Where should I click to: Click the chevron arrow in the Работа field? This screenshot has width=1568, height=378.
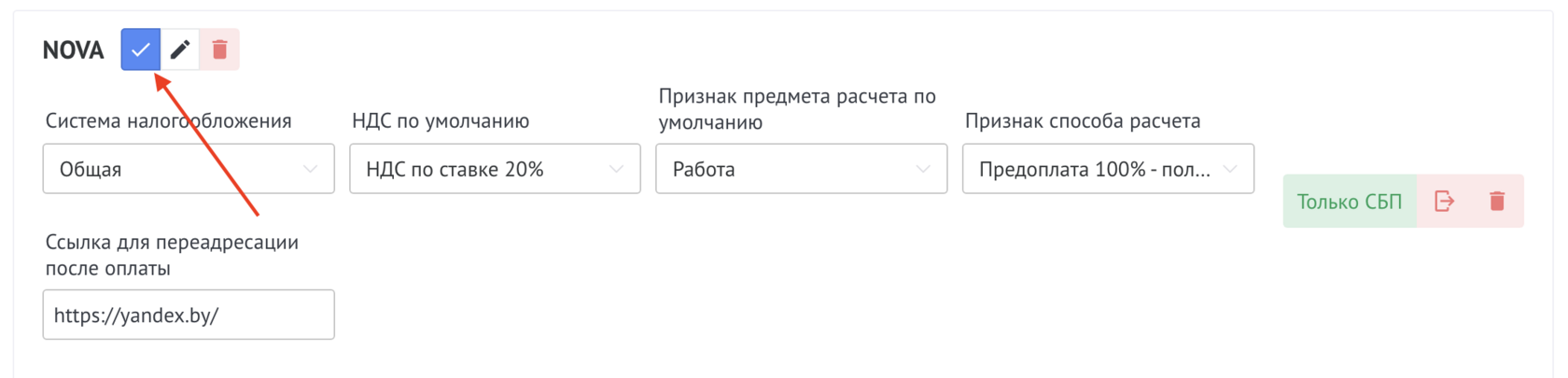pos(923,169)
